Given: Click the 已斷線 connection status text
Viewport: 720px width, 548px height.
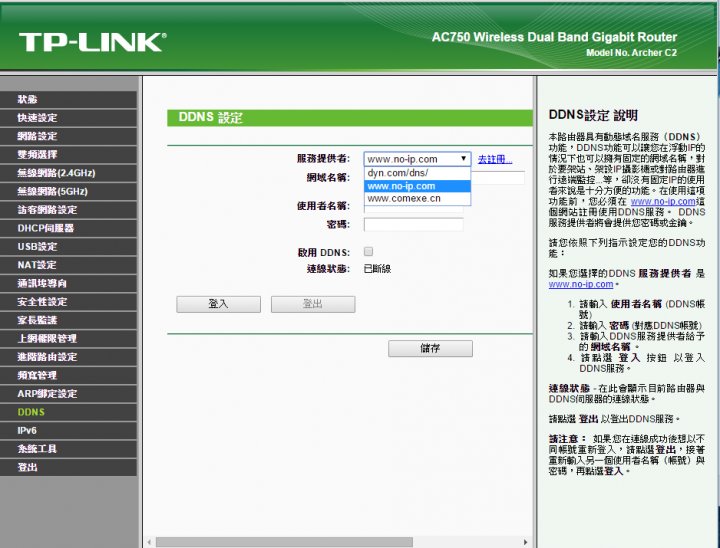Looking at the screenshot, I should pyautogui.click(x=377, y=269).
